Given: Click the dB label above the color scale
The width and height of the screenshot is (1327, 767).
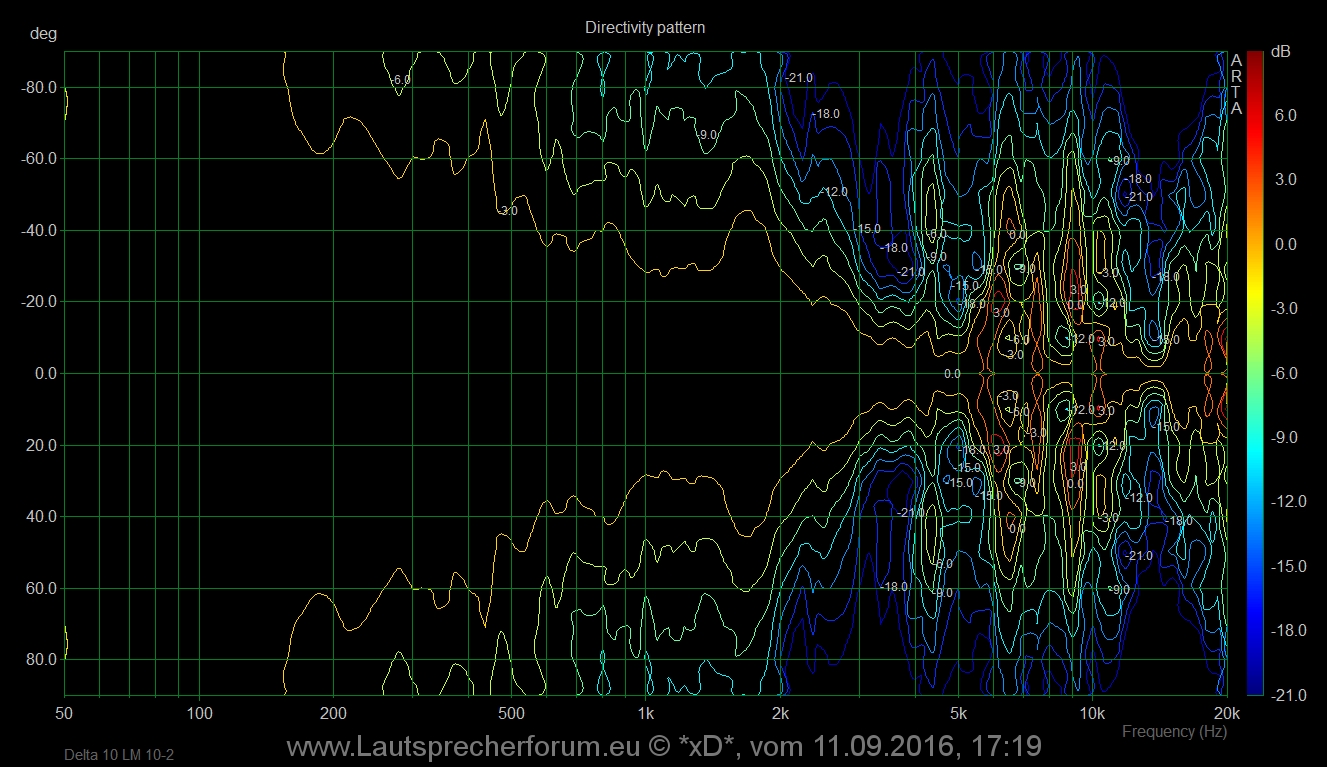Looking at the screenshot, I should click(1280, 51).
